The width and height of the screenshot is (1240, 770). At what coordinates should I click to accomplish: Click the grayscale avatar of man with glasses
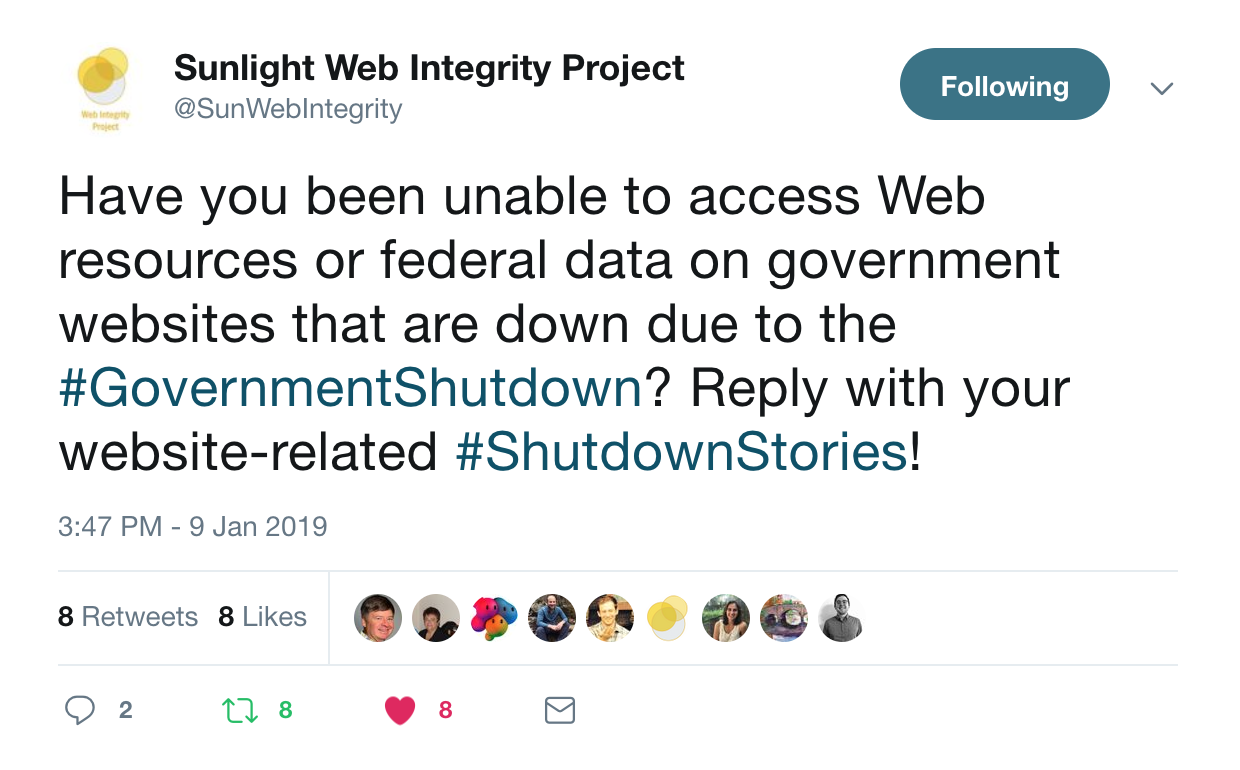point(841,618)
